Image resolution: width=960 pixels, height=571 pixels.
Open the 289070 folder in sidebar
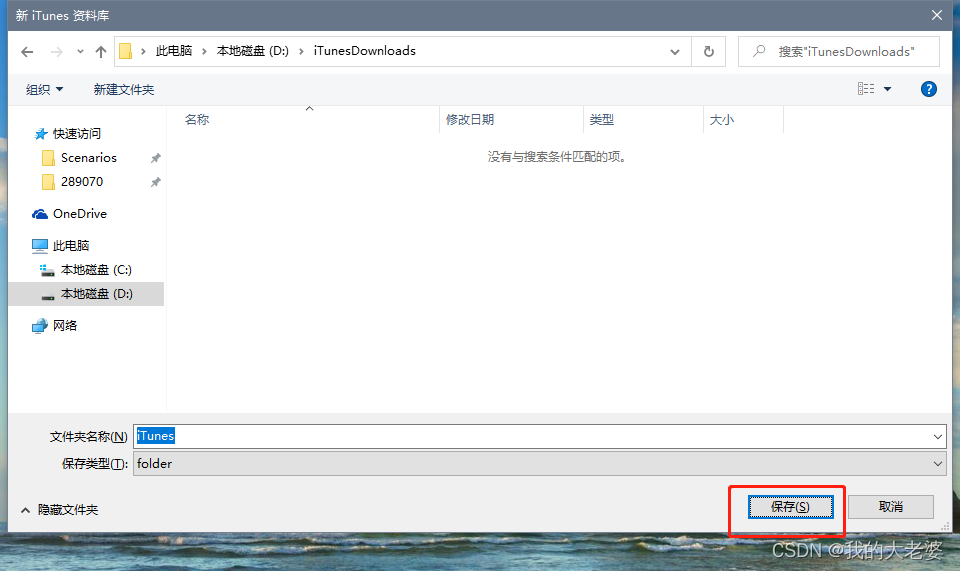(82, 182)
